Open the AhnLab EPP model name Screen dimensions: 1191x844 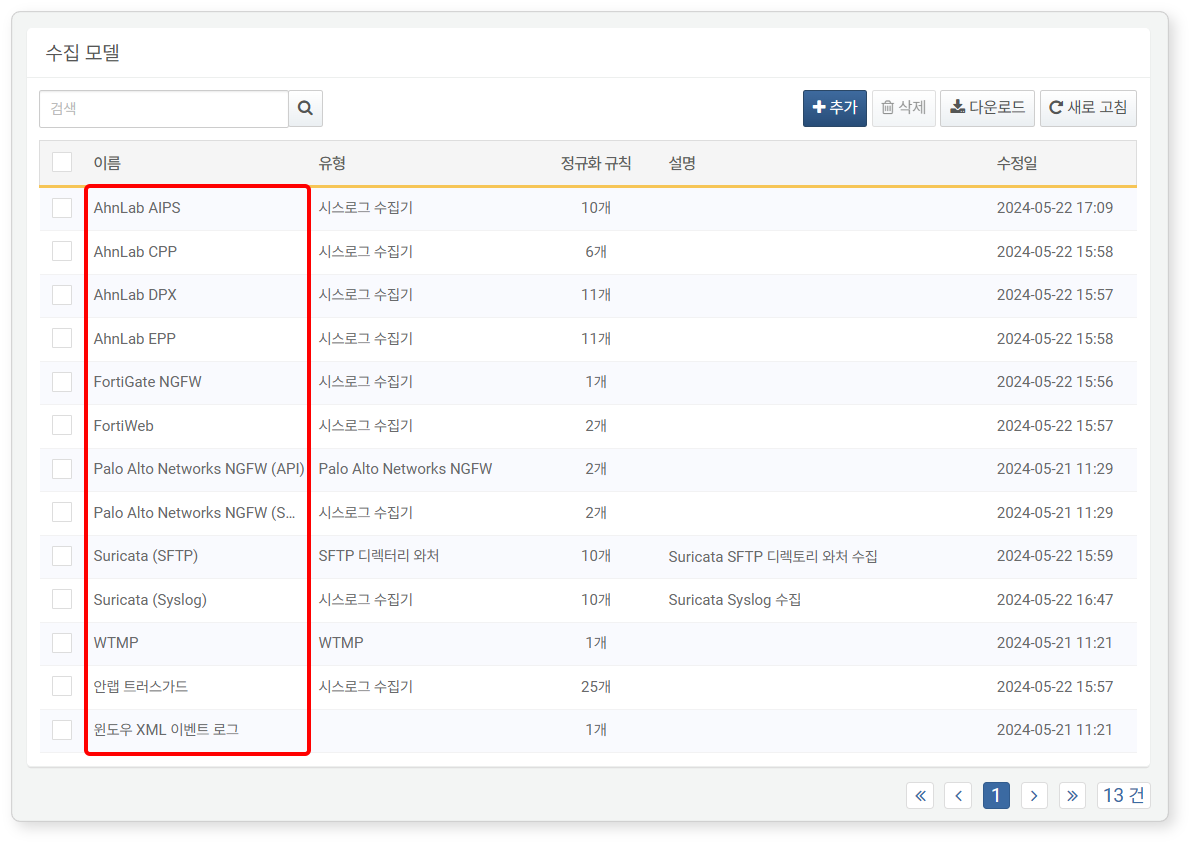(x=134, y=339)
